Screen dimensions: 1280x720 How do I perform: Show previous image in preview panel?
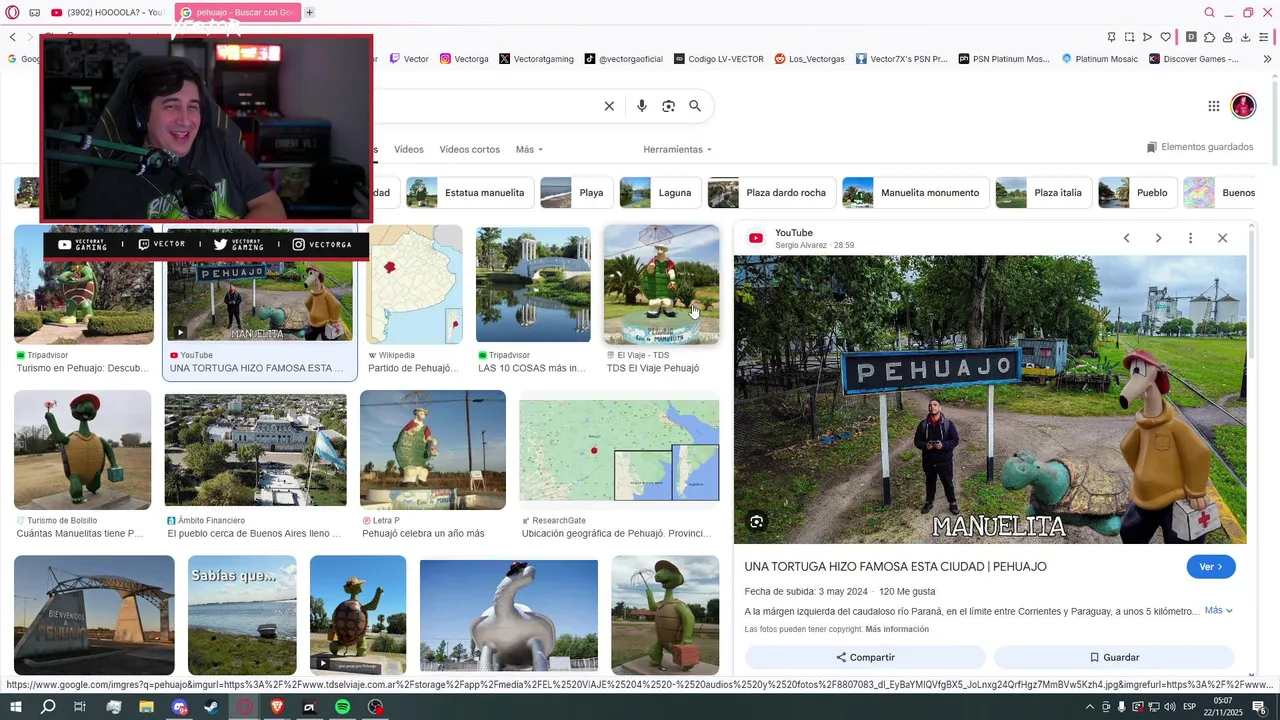(x=1126, y=238)
